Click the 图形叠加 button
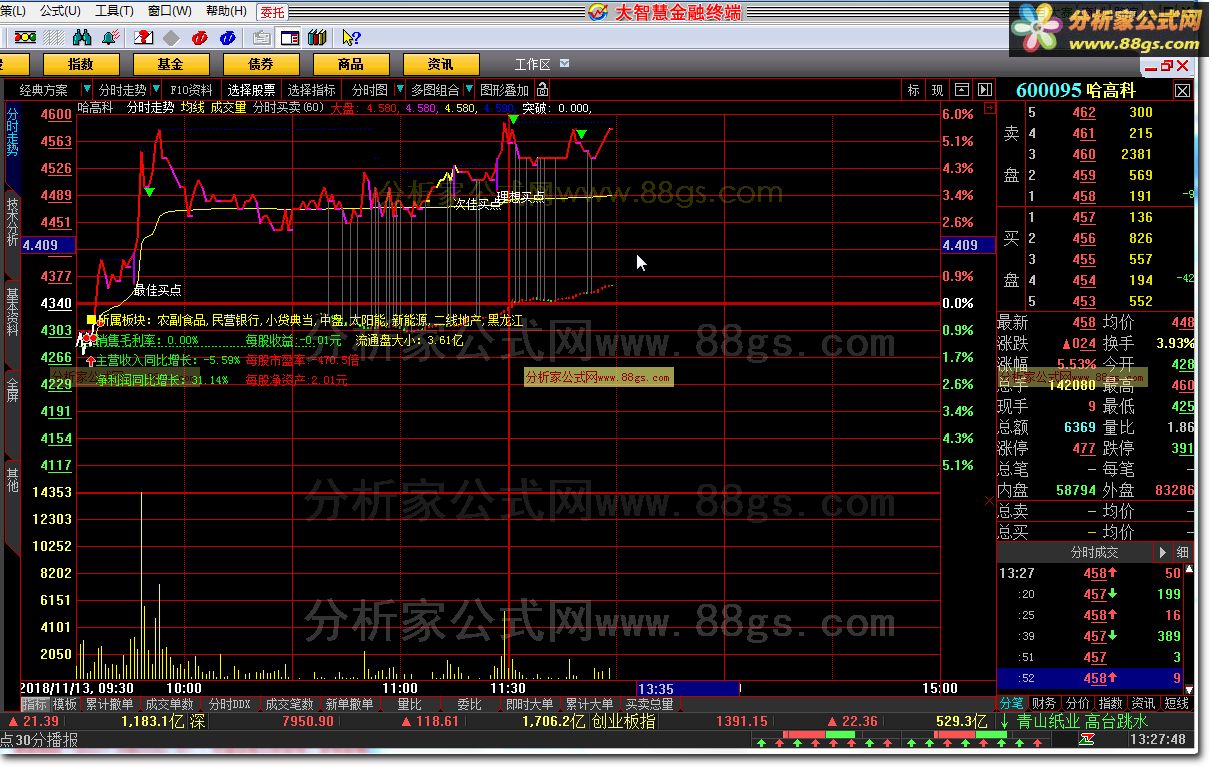Screen dimensions: 1211x767 504,90
